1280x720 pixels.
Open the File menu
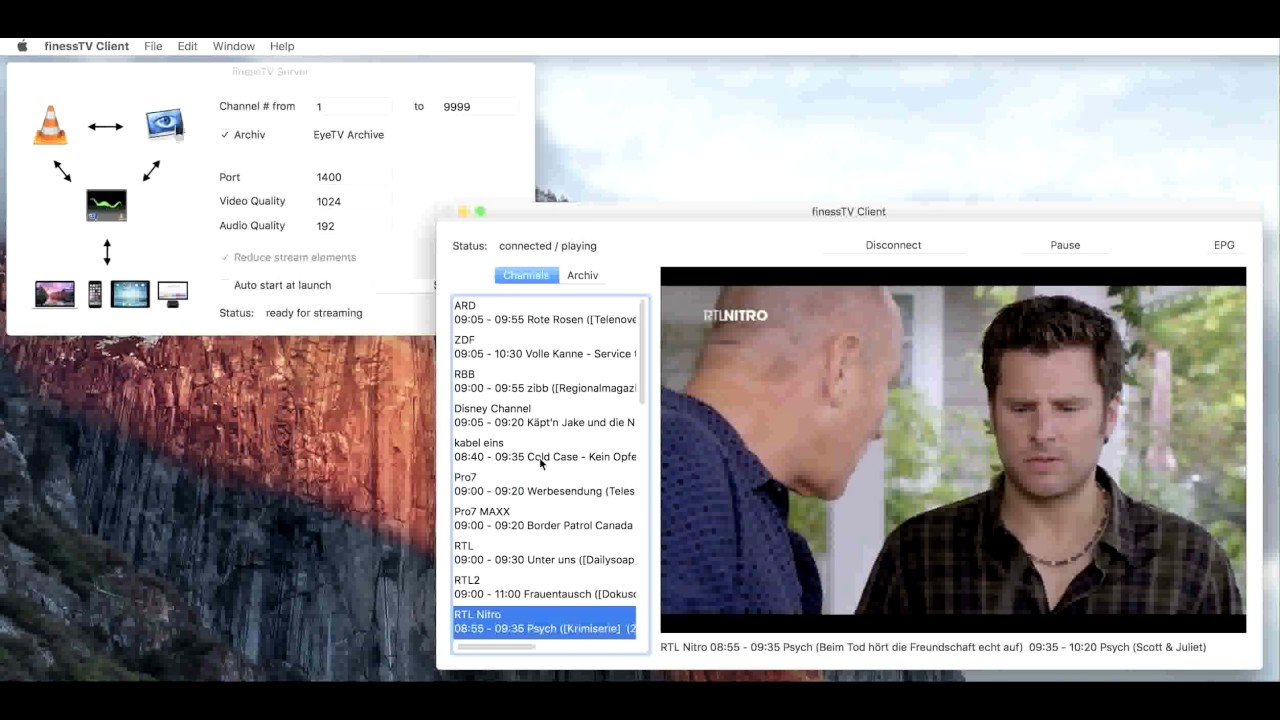click(153, 46)
